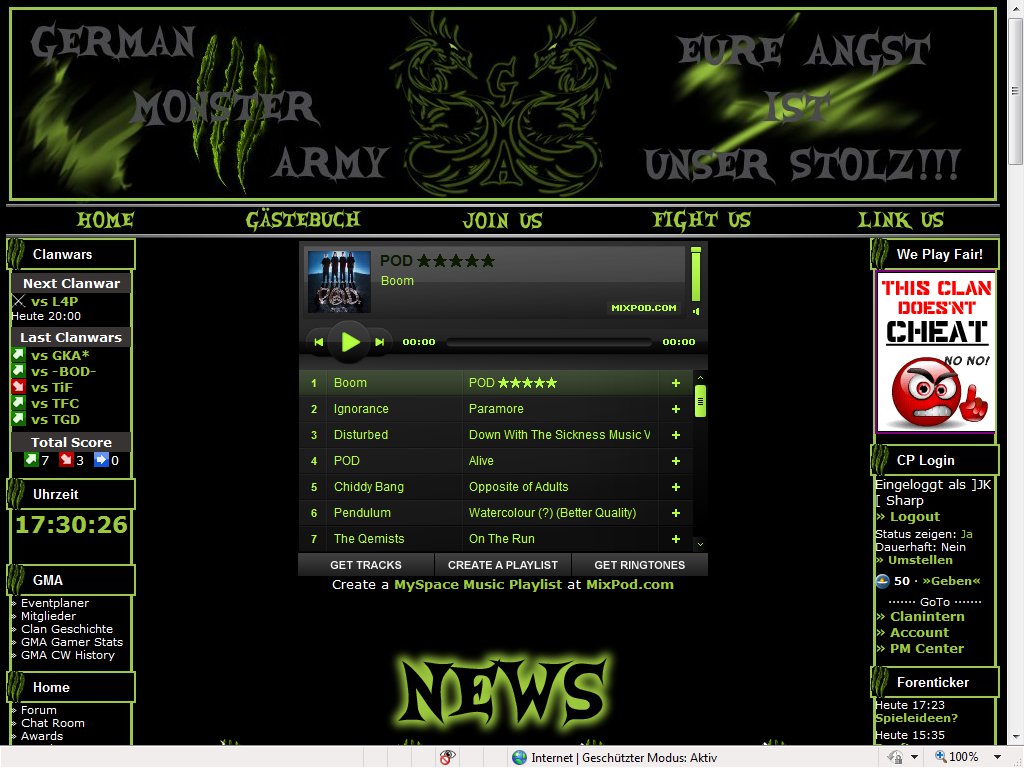Click the POD album cover thumbnail
The height and width of the screenshot is (768, 1024).
[339, 282]
